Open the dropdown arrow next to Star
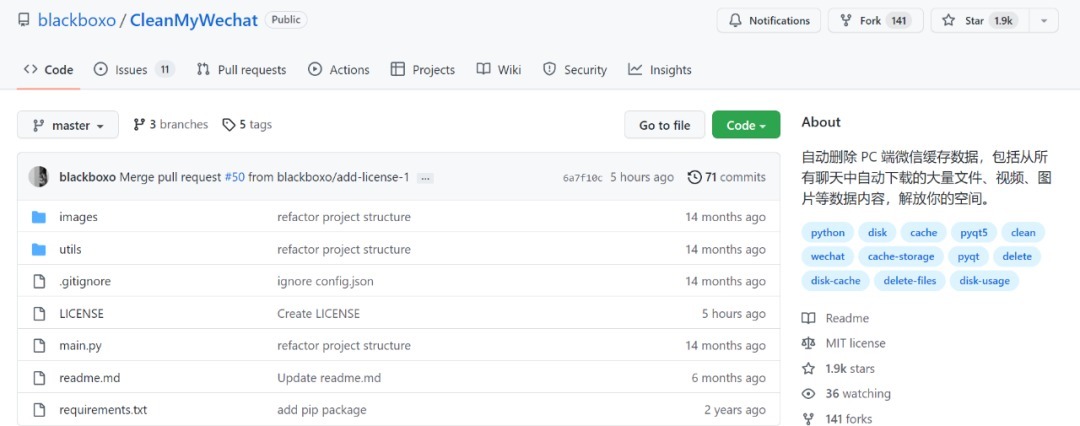The height and width of the screenshot is (426, 1080). [x=1043, y=20]
